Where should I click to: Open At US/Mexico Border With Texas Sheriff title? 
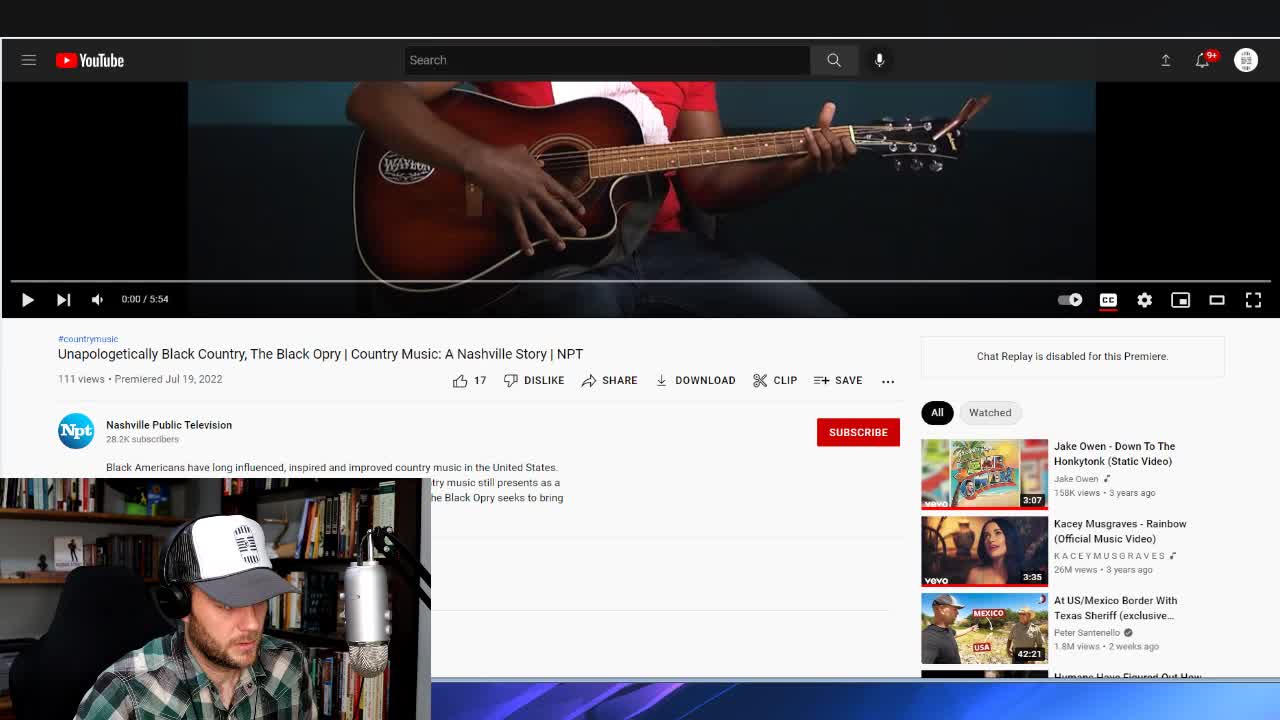point(1115,608)
